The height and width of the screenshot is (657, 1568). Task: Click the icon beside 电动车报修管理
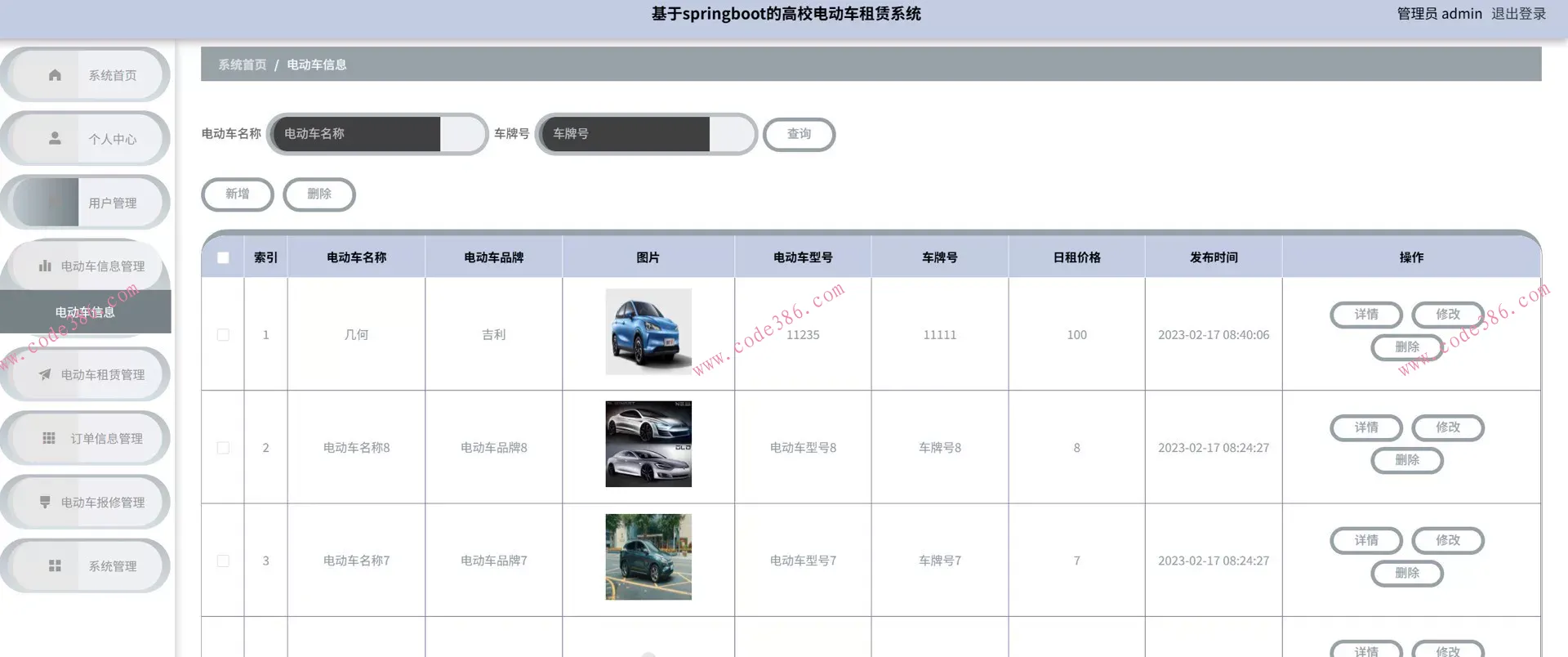point(45,502)
